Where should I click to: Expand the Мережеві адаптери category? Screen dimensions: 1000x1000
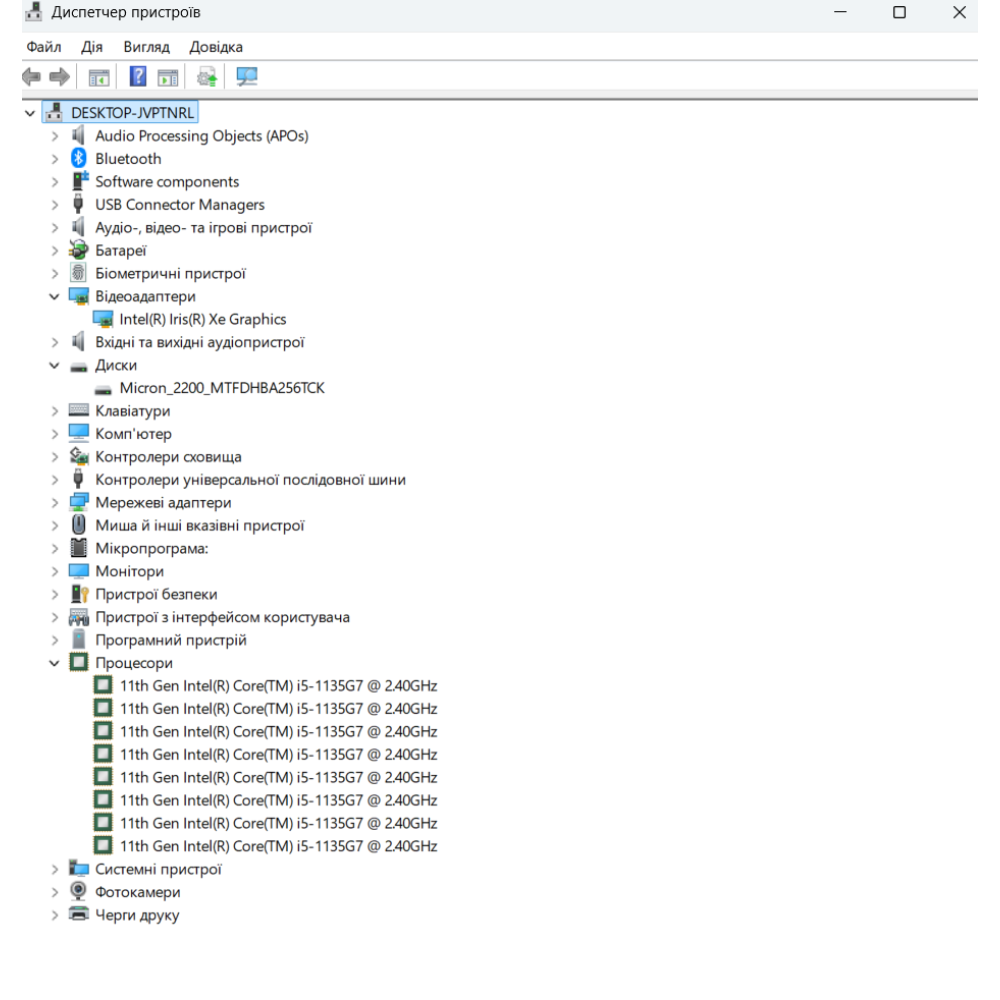[x=56, y=502]
